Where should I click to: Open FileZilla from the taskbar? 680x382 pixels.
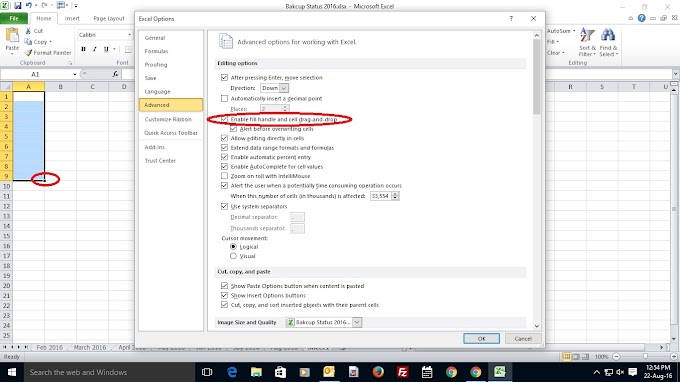402,372
